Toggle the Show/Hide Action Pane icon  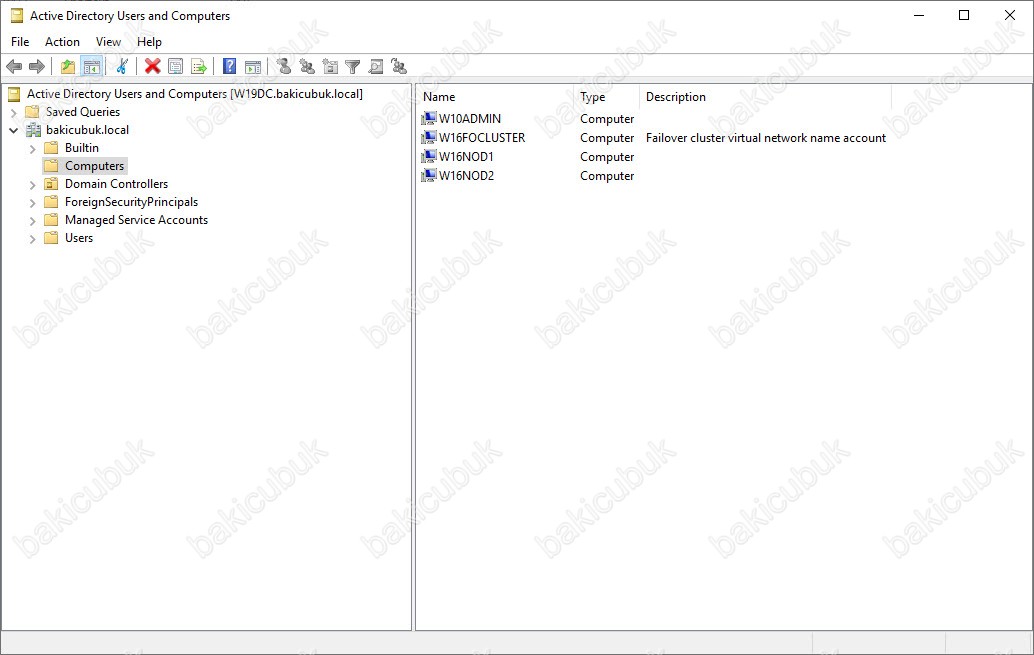pos(253,66)
